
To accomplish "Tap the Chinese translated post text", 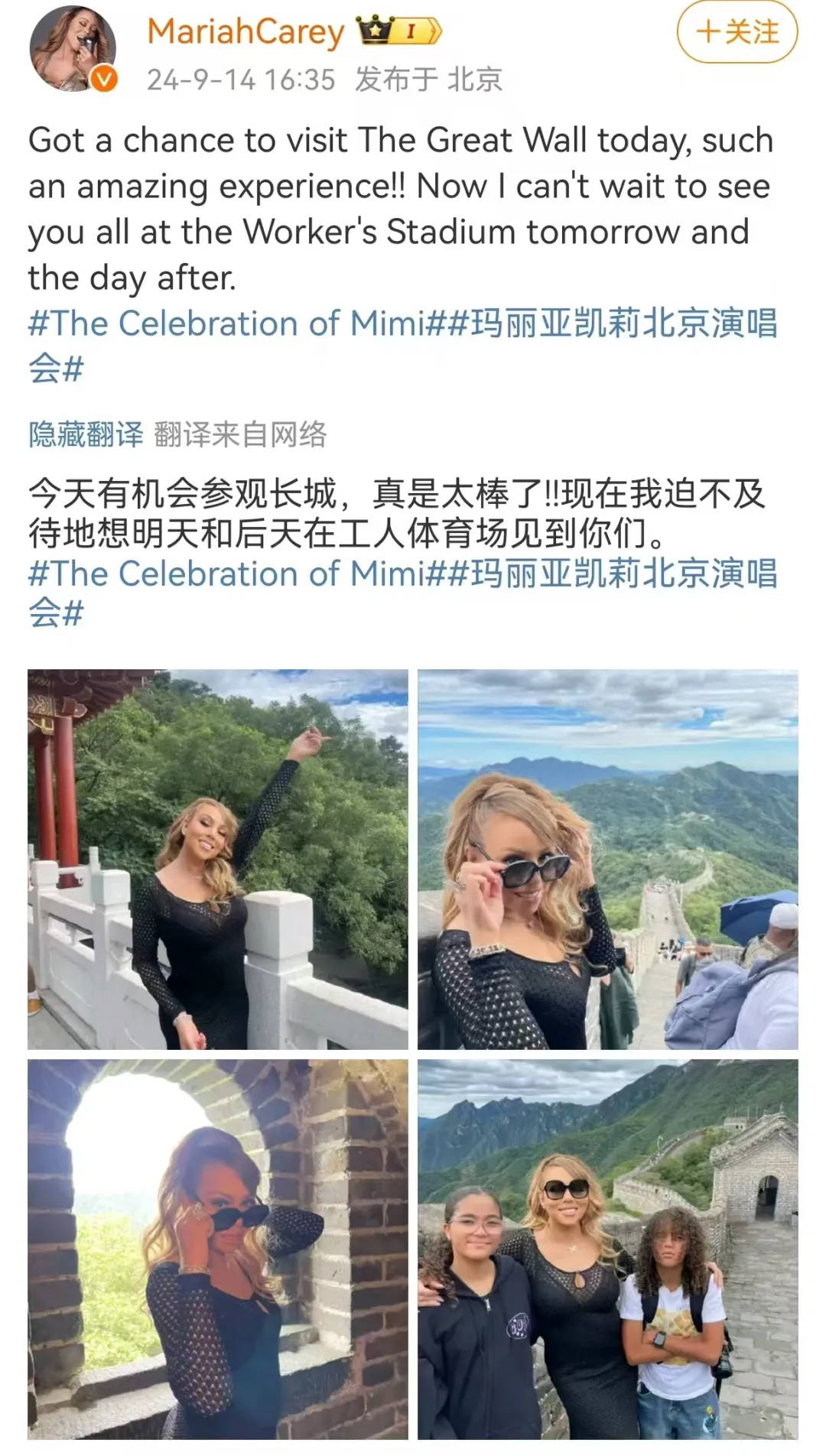I will click(x=397, y=514).
